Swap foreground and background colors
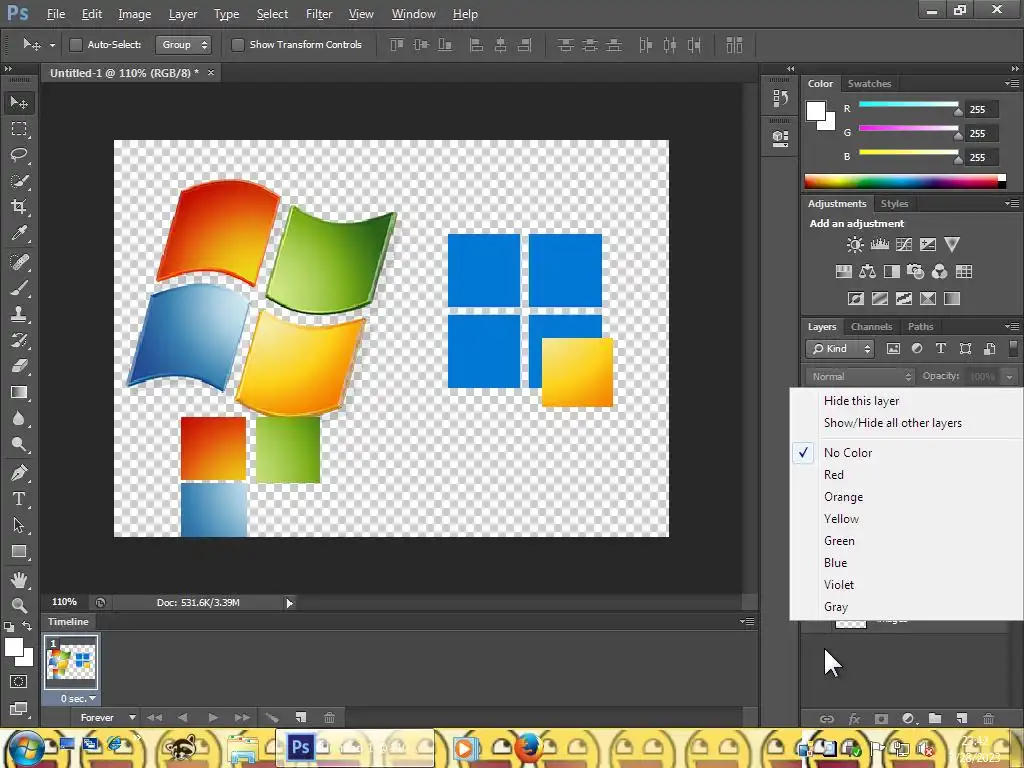The image size is (1024, 768). 27,626
